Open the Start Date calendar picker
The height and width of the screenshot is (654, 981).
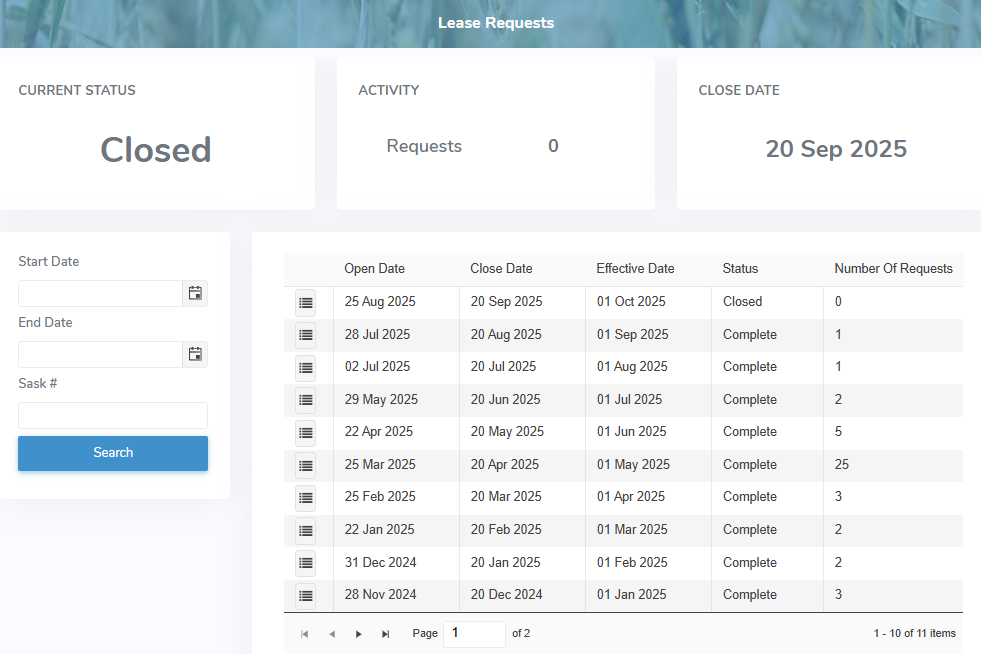[x=195, y=293]
